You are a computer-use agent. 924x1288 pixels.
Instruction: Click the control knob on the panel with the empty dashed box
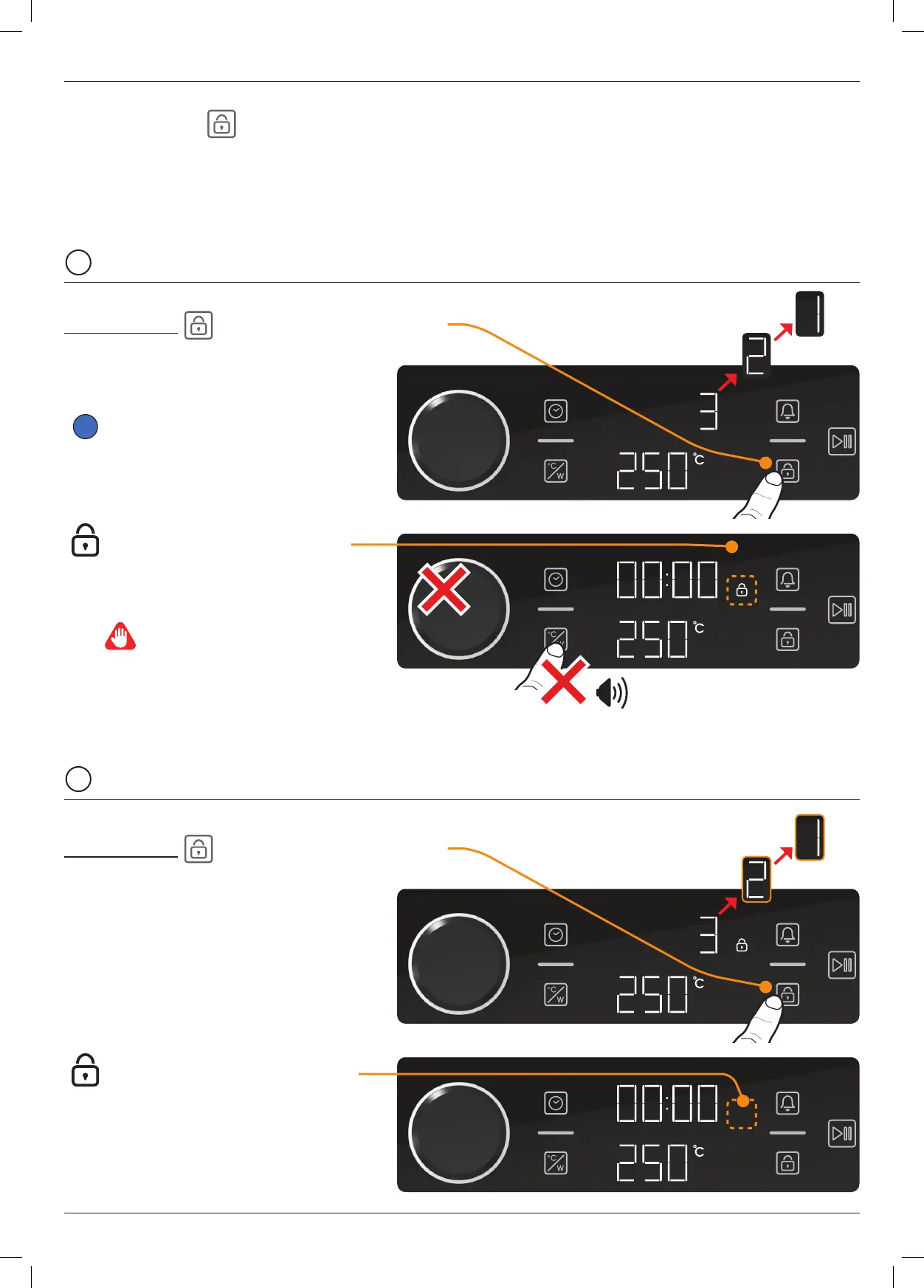click(459, 1133)
